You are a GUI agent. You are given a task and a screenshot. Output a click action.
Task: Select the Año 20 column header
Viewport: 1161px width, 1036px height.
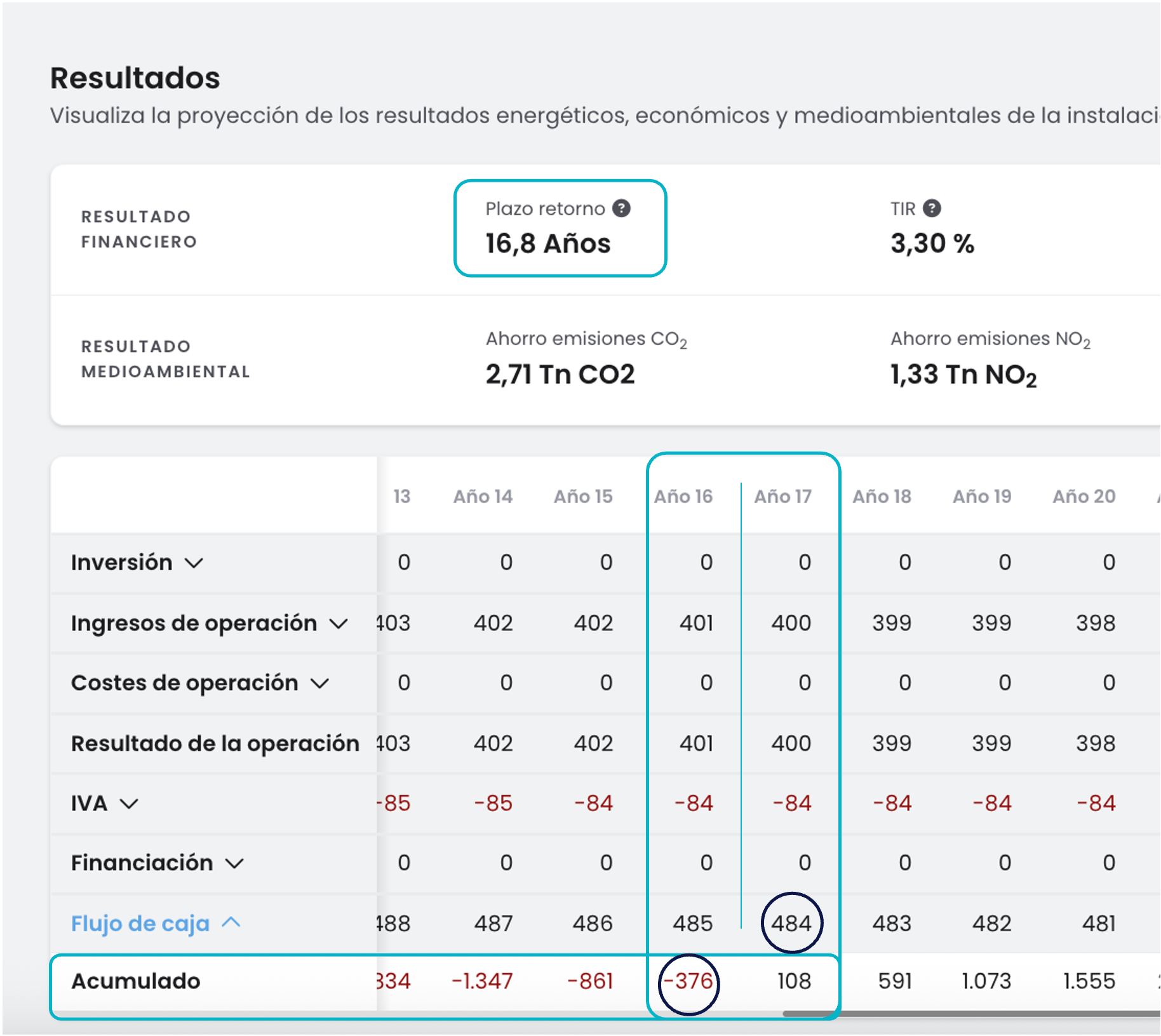pos(1084,496)
